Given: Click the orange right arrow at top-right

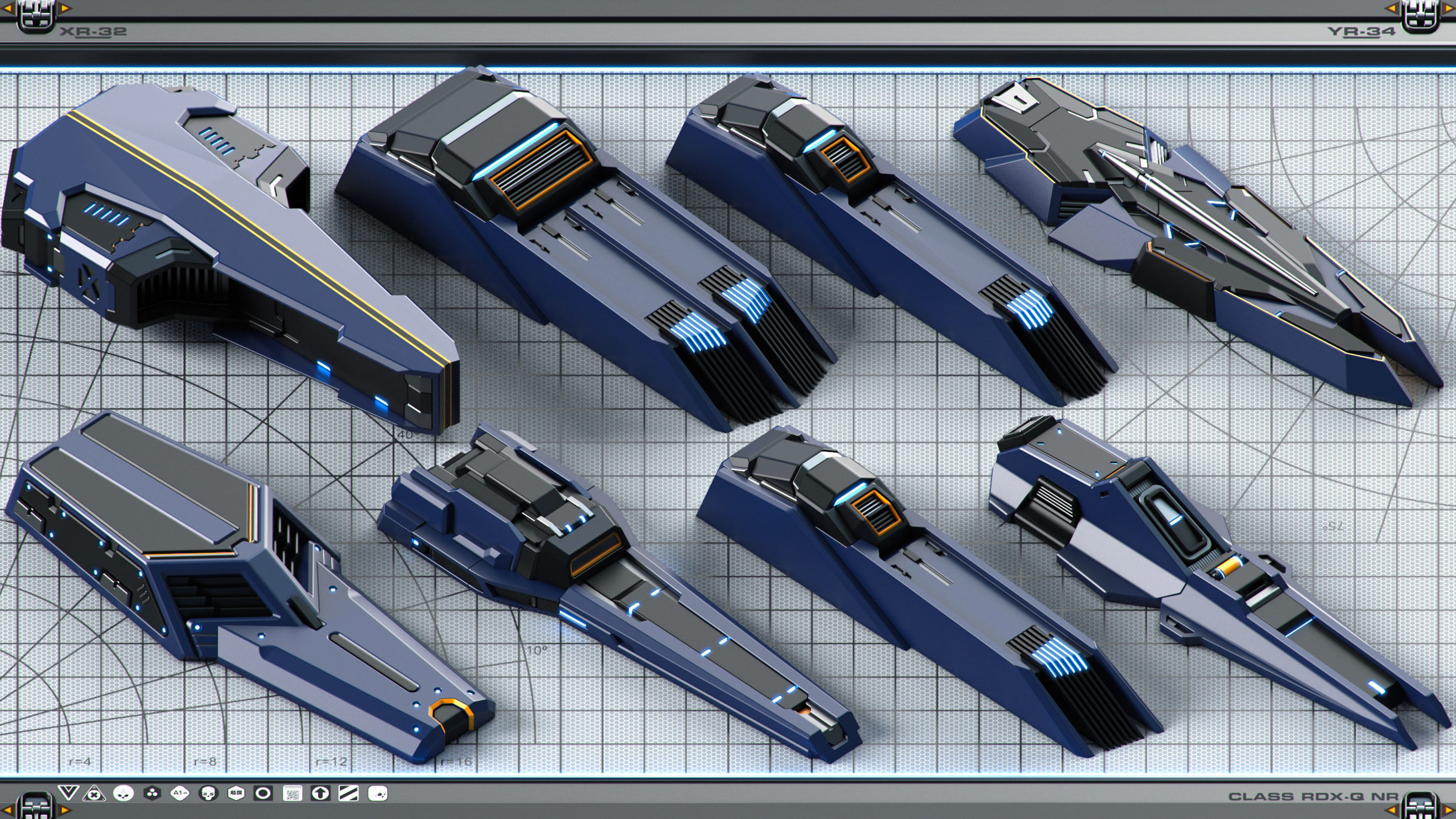Looking at the screenshot, I should point(1449,8).
